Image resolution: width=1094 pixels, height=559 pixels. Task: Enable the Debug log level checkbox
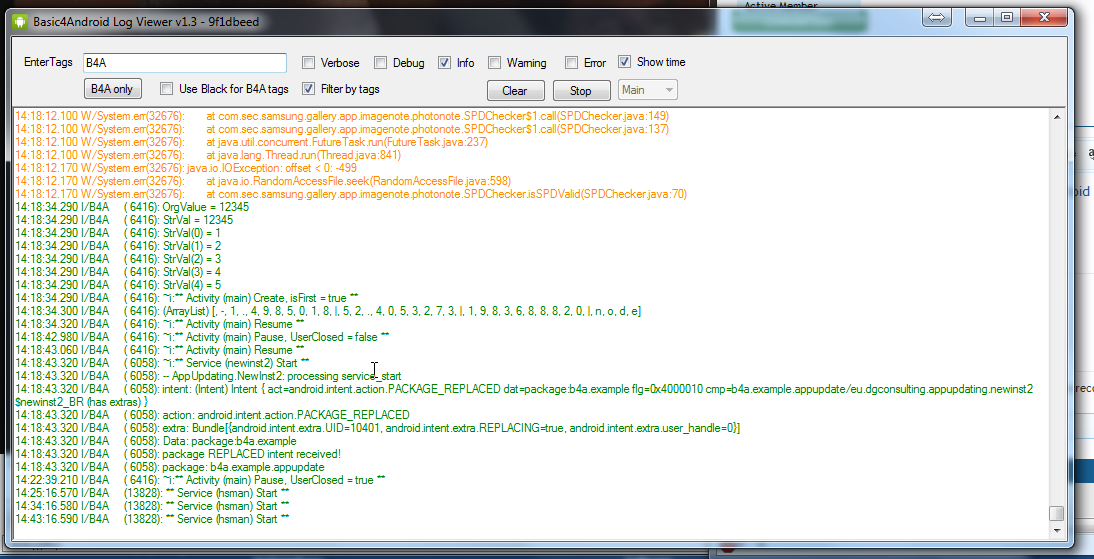coord(381,63)
